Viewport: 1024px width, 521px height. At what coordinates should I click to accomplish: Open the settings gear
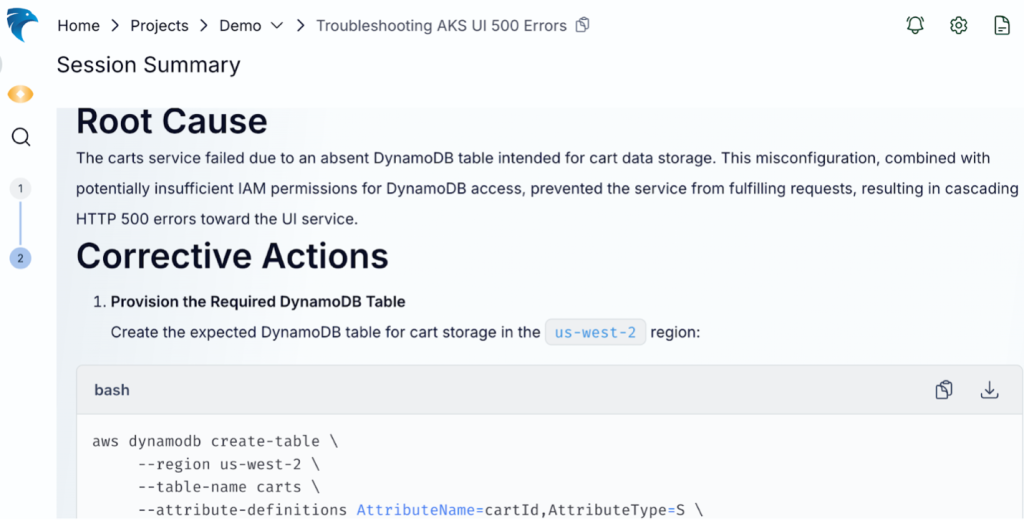pyautogui.click(x=958, y=26)
